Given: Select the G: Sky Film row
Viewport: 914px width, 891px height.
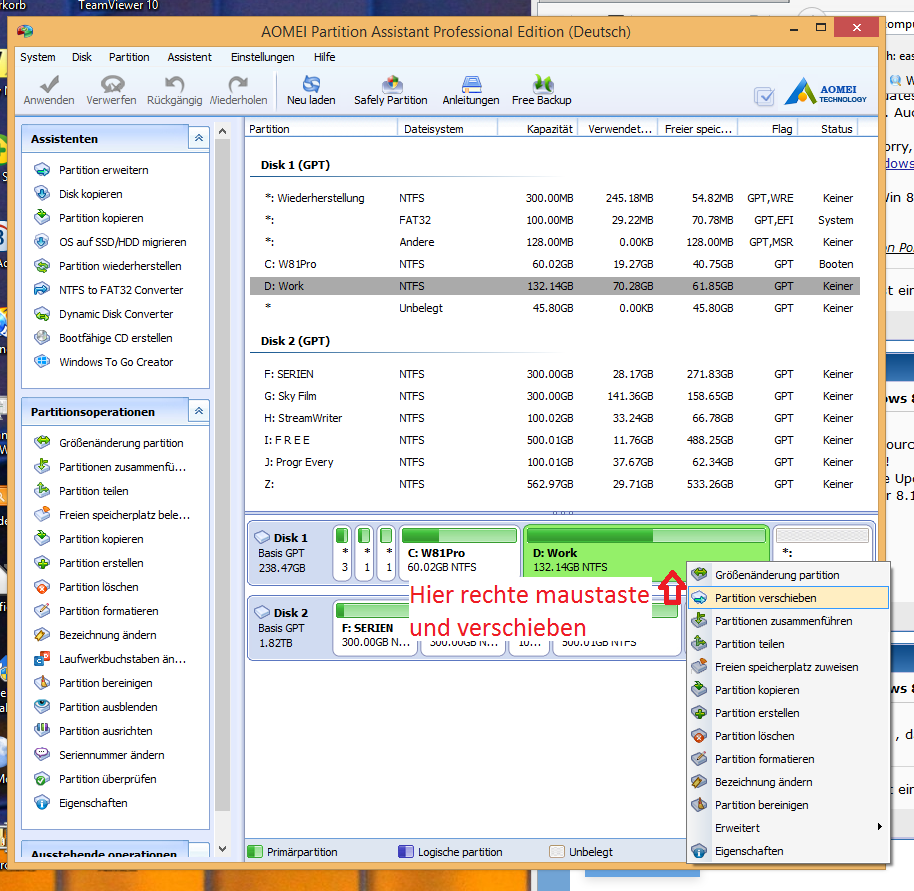Looking at the screenshot, I should pyautogui.click(x=555, y=396).
